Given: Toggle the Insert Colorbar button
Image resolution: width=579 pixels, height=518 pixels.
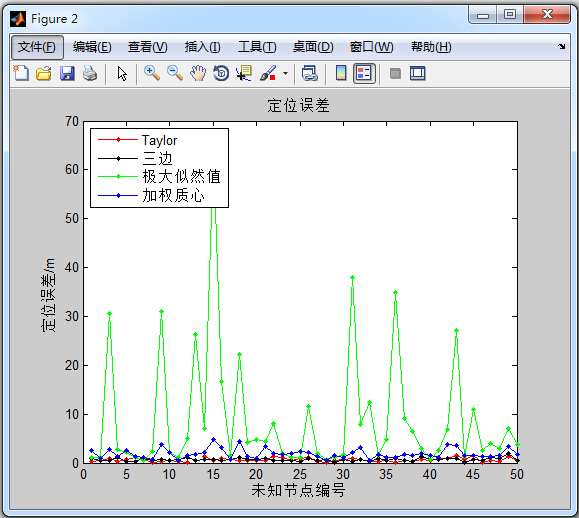Looking at the screenshot, I should click(341, 73).
